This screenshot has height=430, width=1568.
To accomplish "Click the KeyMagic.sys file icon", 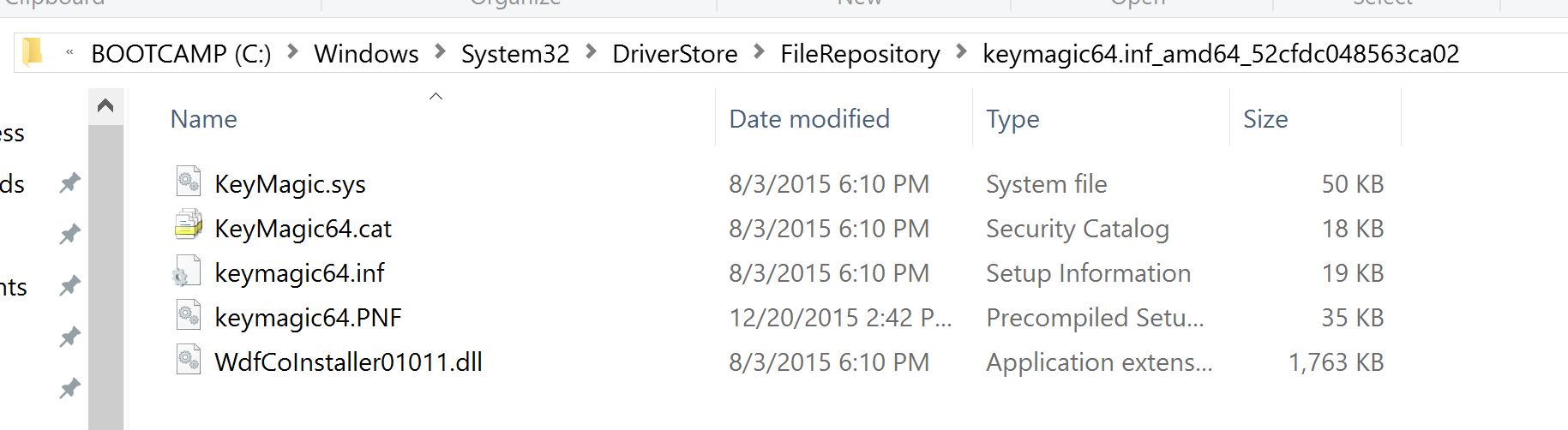I will pyautogui.click(x=188, y=182).
